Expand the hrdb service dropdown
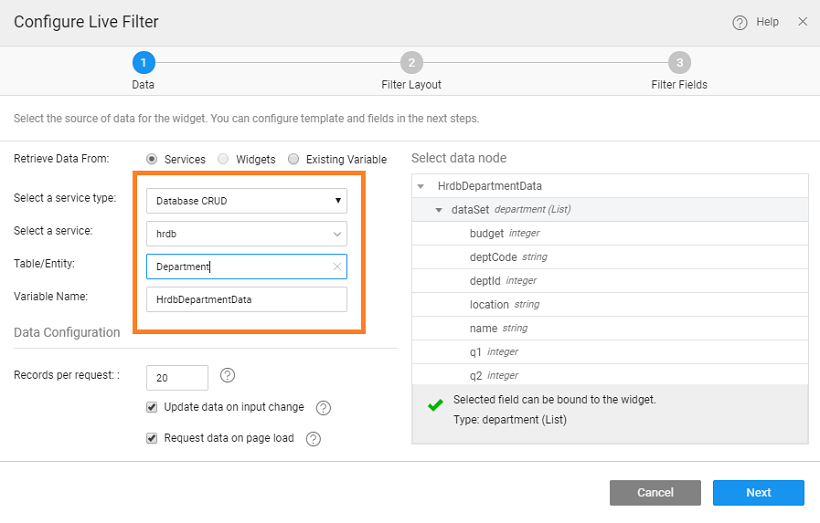Viewport: 820px width, 523px height. (246, 234)
